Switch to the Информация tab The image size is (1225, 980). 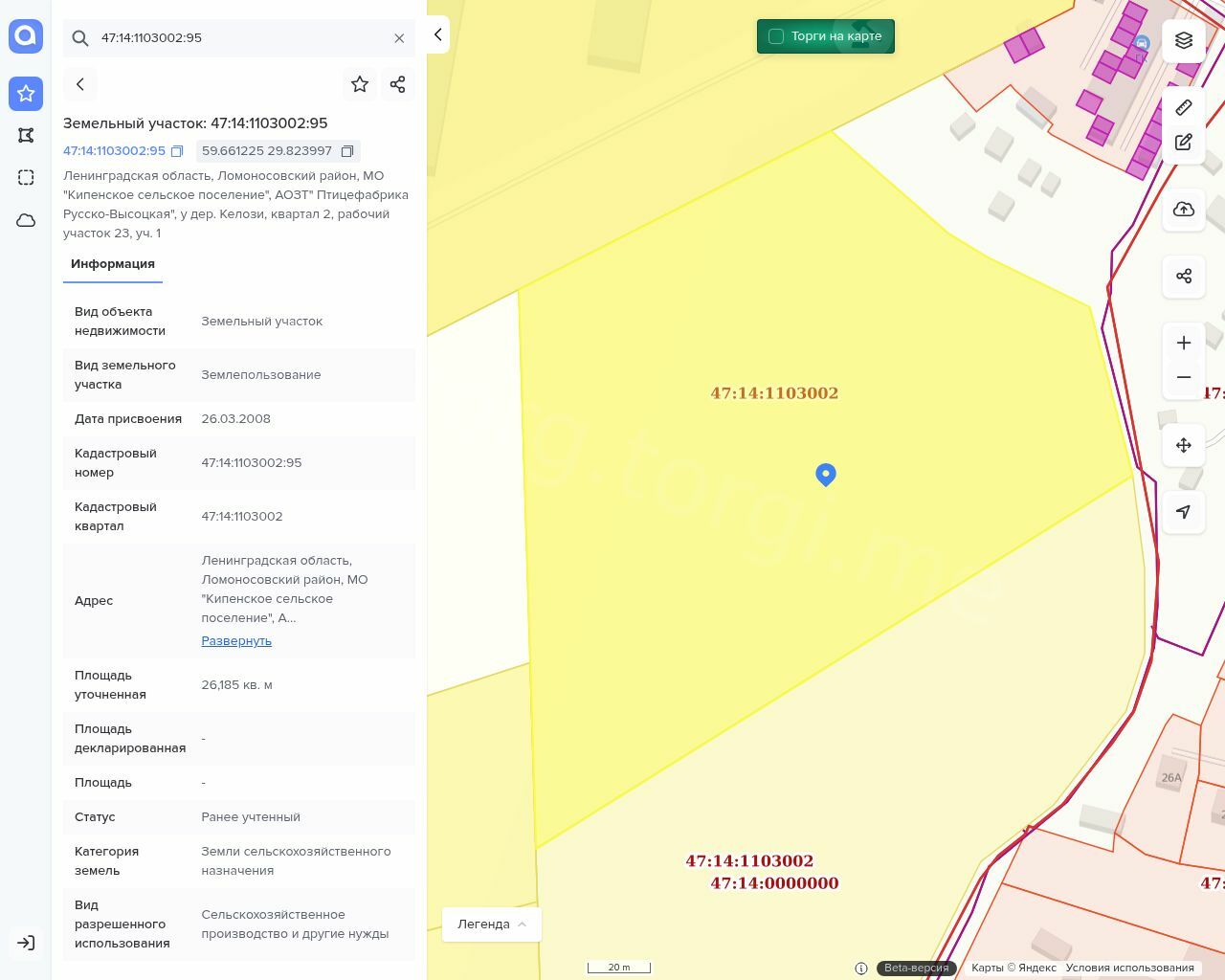[113, 264]
